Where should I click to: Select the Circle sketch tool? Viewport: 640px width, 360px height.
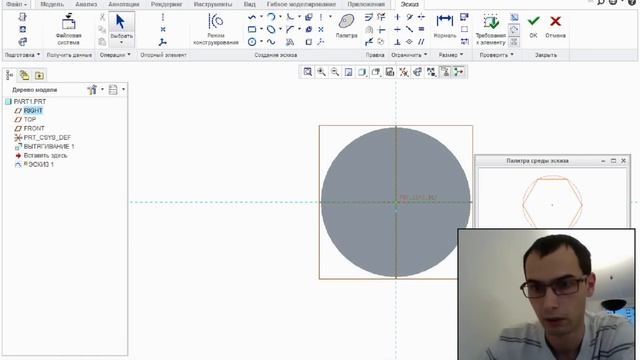click(252, 42)
